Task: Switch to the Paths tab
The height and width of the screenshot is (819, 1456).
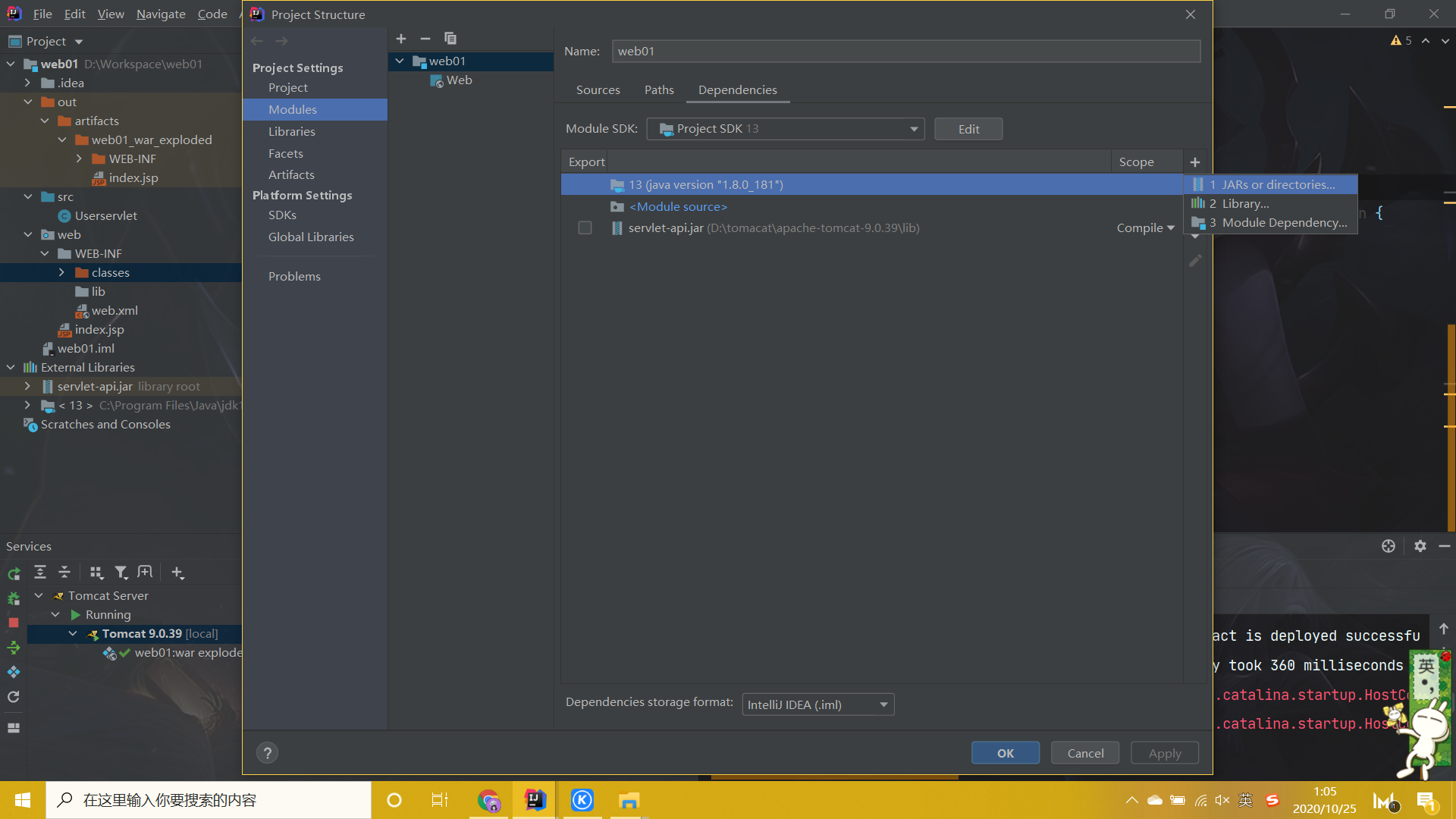Action: point(659,89)
